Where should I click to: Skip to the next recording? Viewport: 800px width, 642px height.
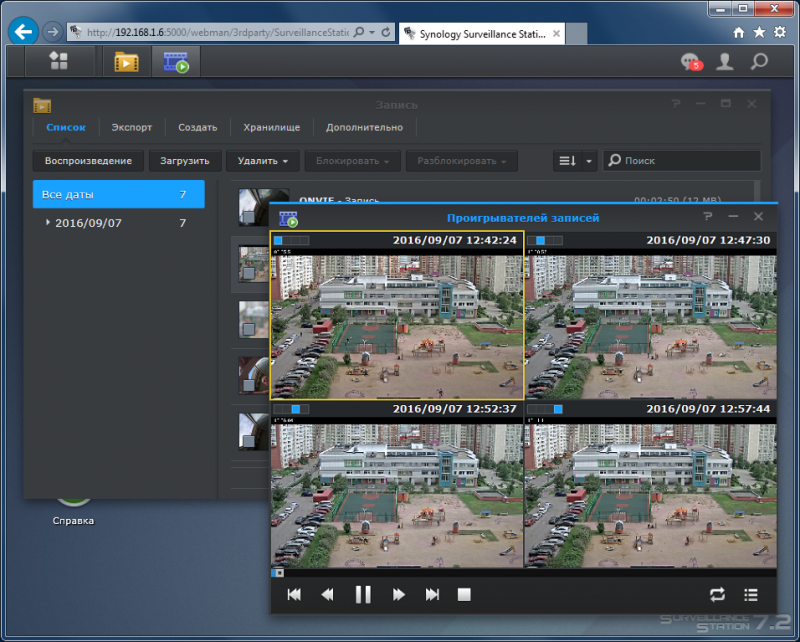[x=432, y=595]
